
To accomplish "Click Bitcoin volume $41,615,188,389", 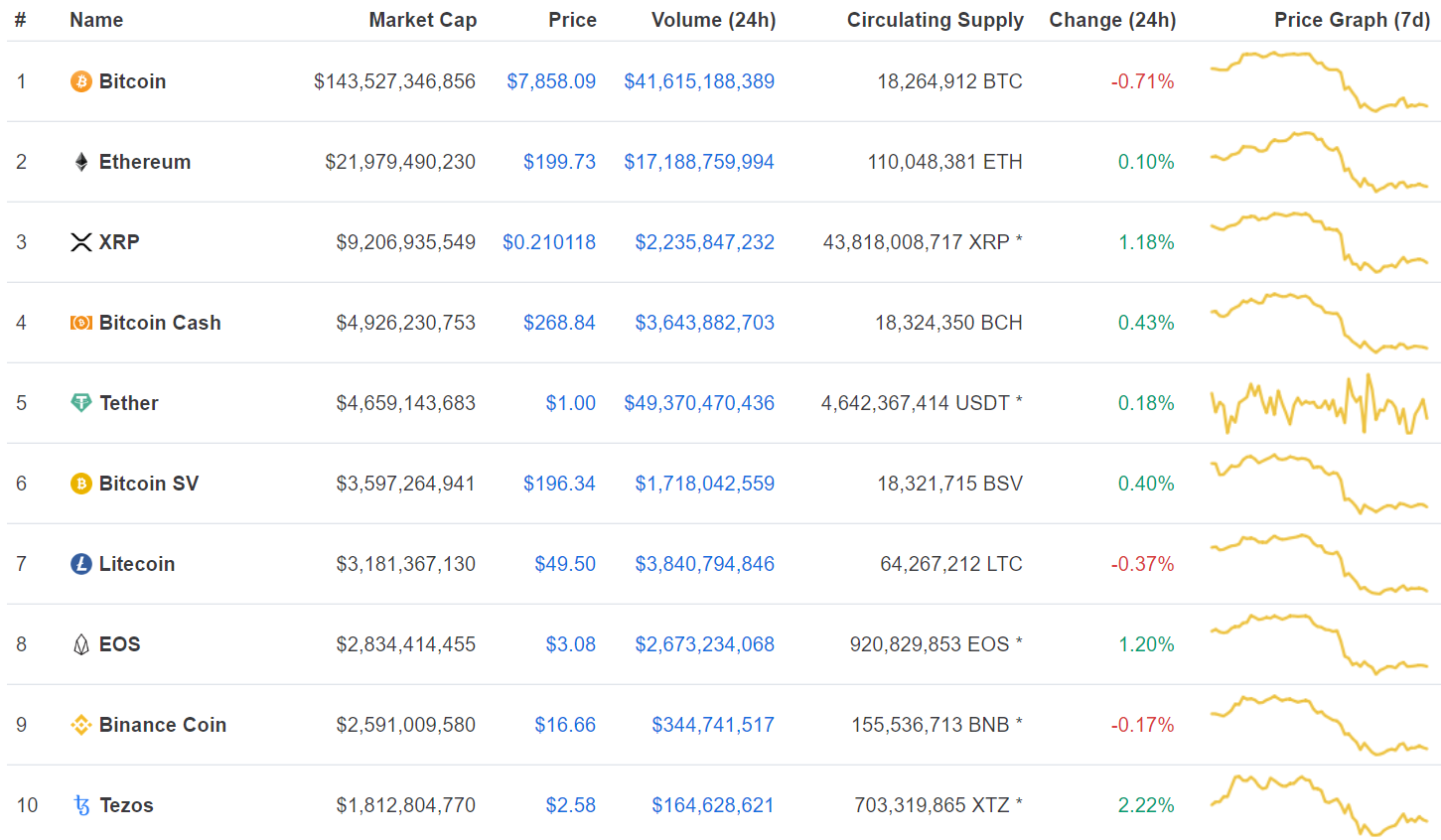I will click(699, 81).
